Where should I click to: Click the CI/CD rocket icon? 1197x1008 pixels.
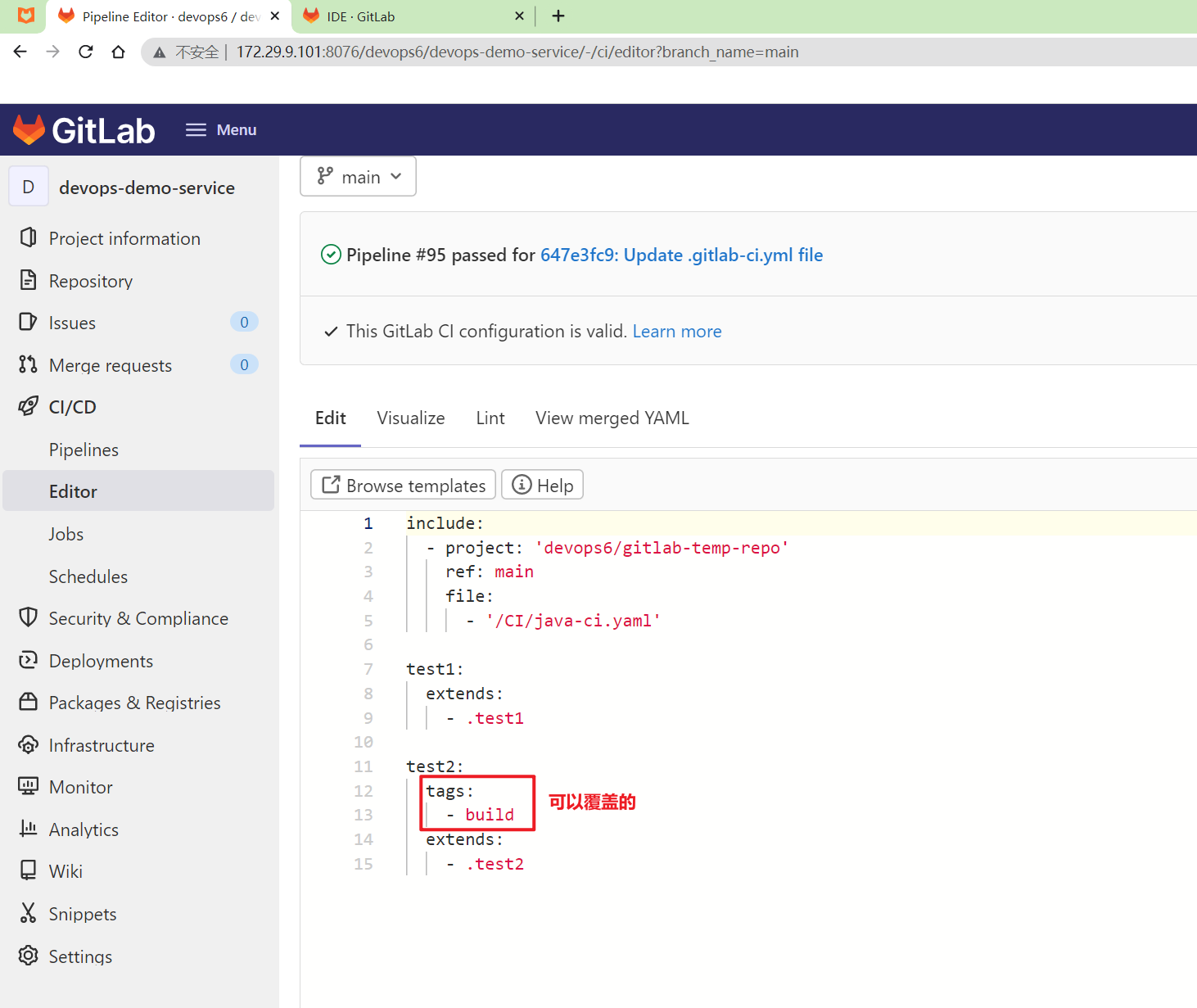click(28, 406)
